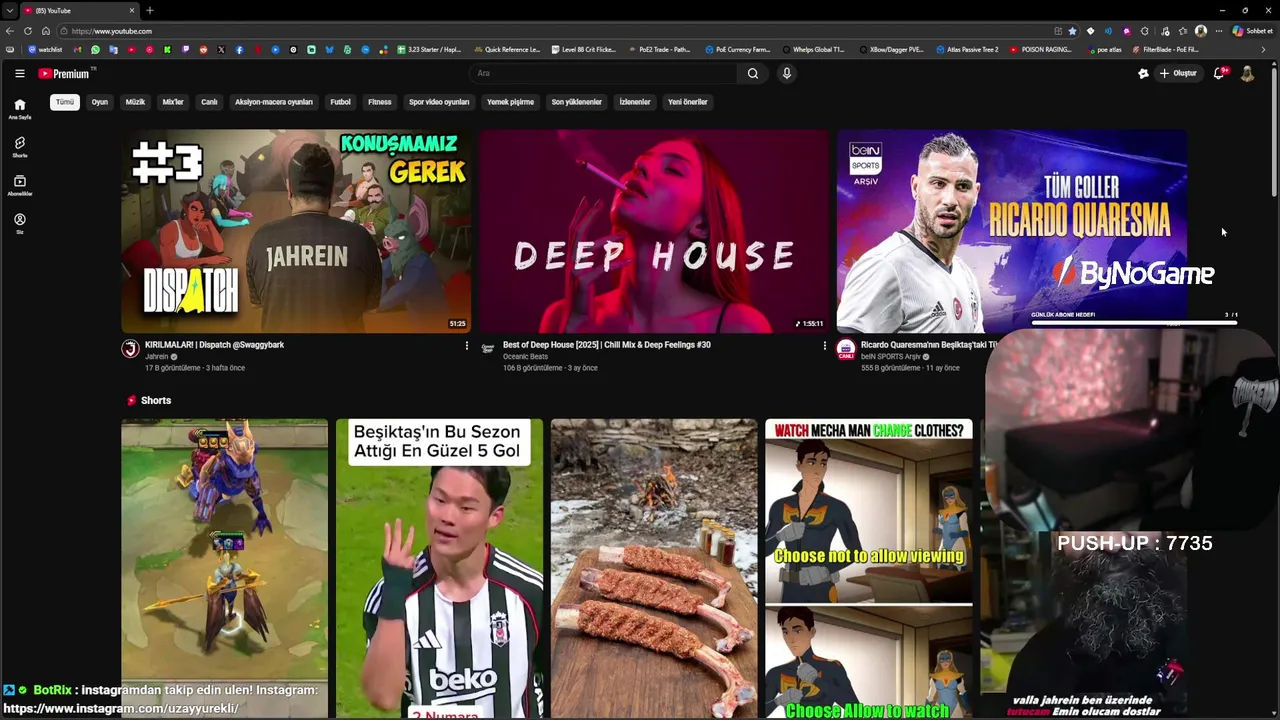This screenshot has width=1280, height=720.
Task: Select the Futbol filter chip
Action: tap(341, 102)
